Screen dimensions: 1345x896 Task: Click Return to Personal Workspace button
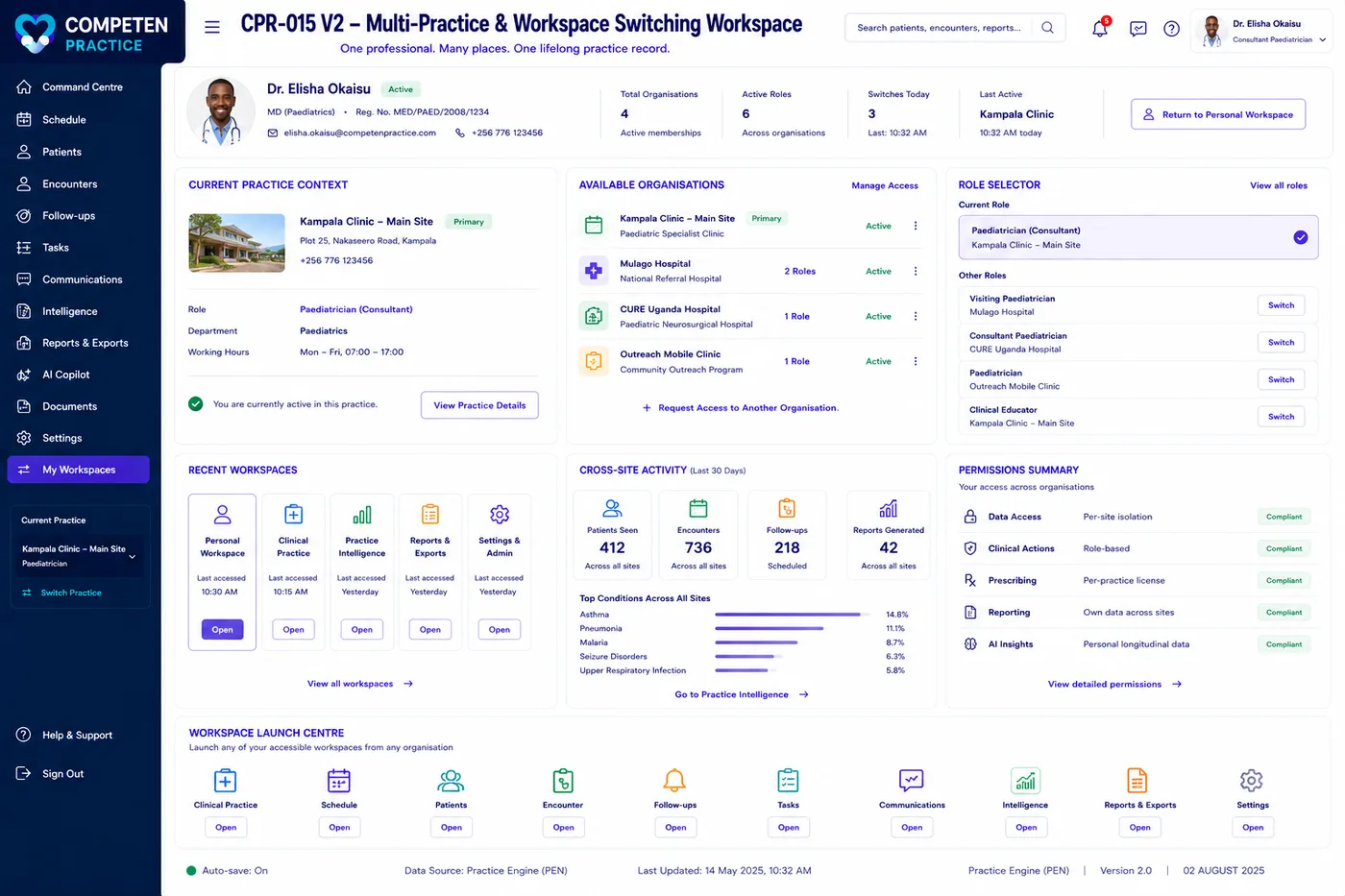[x=1217, y=114]
